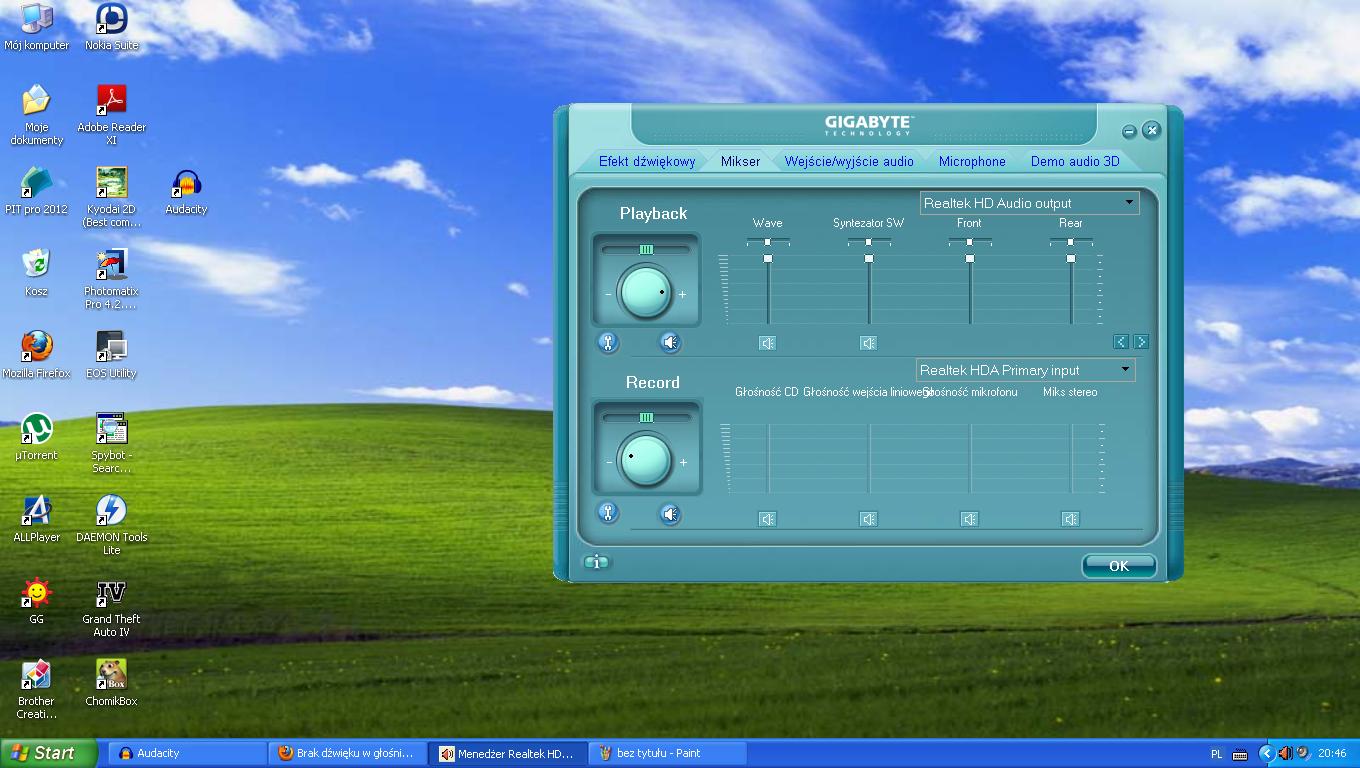Click the info icon in Realtek manager
The width and height of the screenshot is (1360, 768).
pyautogui.click(x=596, y=562)
